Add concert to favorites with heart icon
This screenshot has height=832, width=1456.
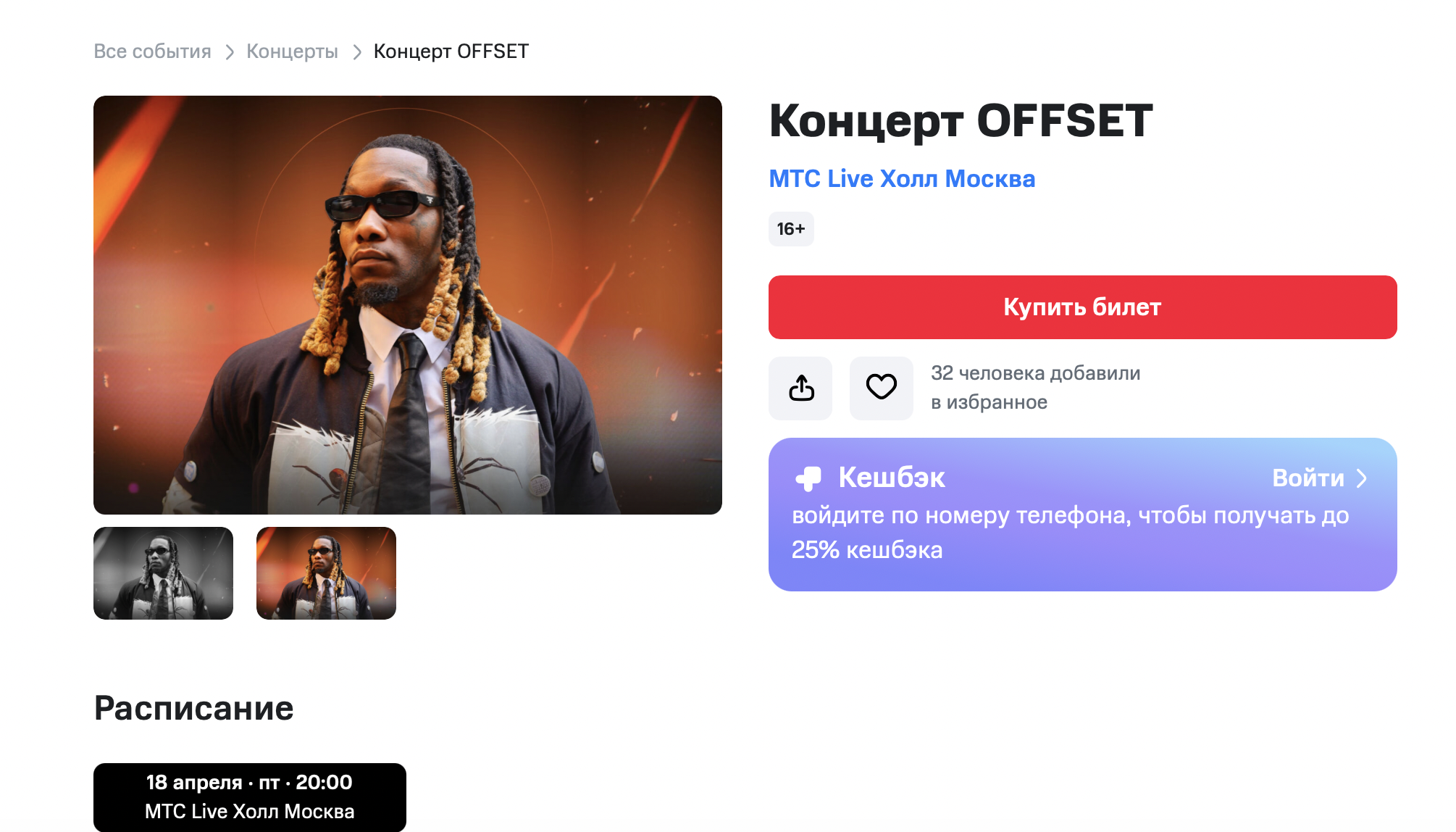point(882,388)
